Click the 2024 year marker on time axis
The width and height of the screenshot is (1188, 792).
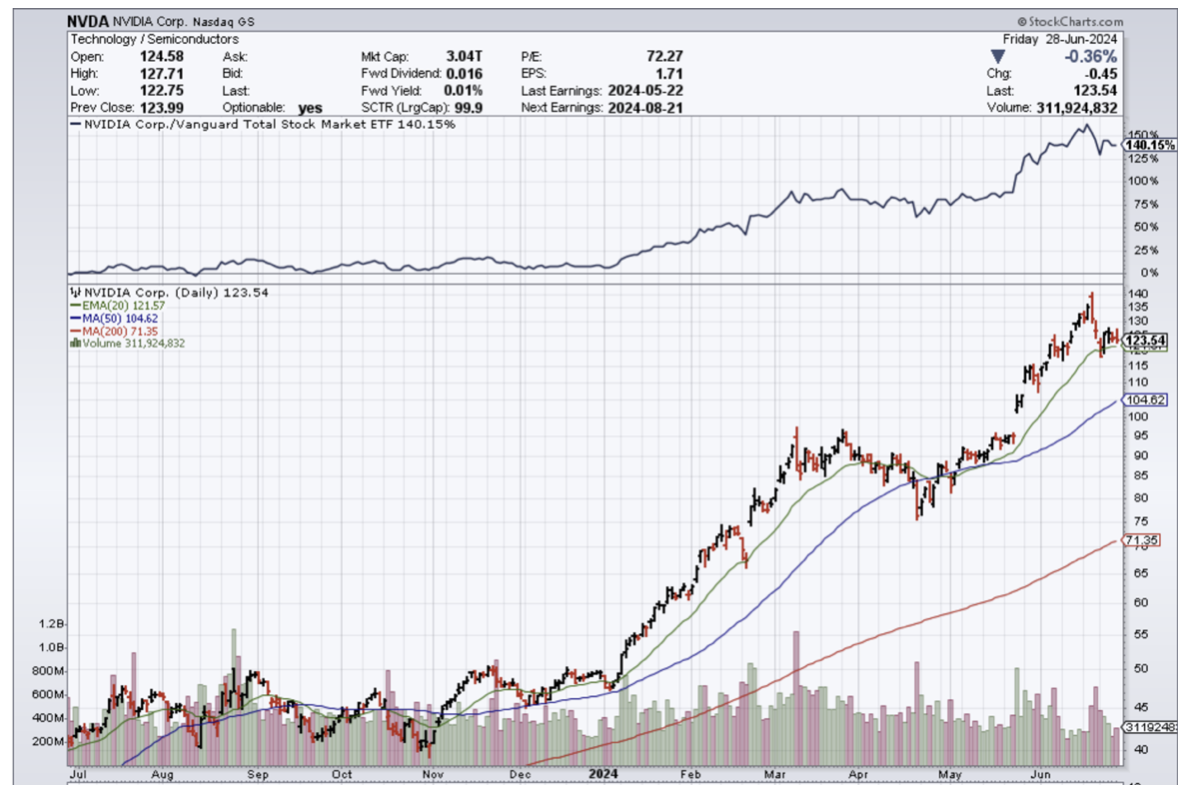coord(603,774)
